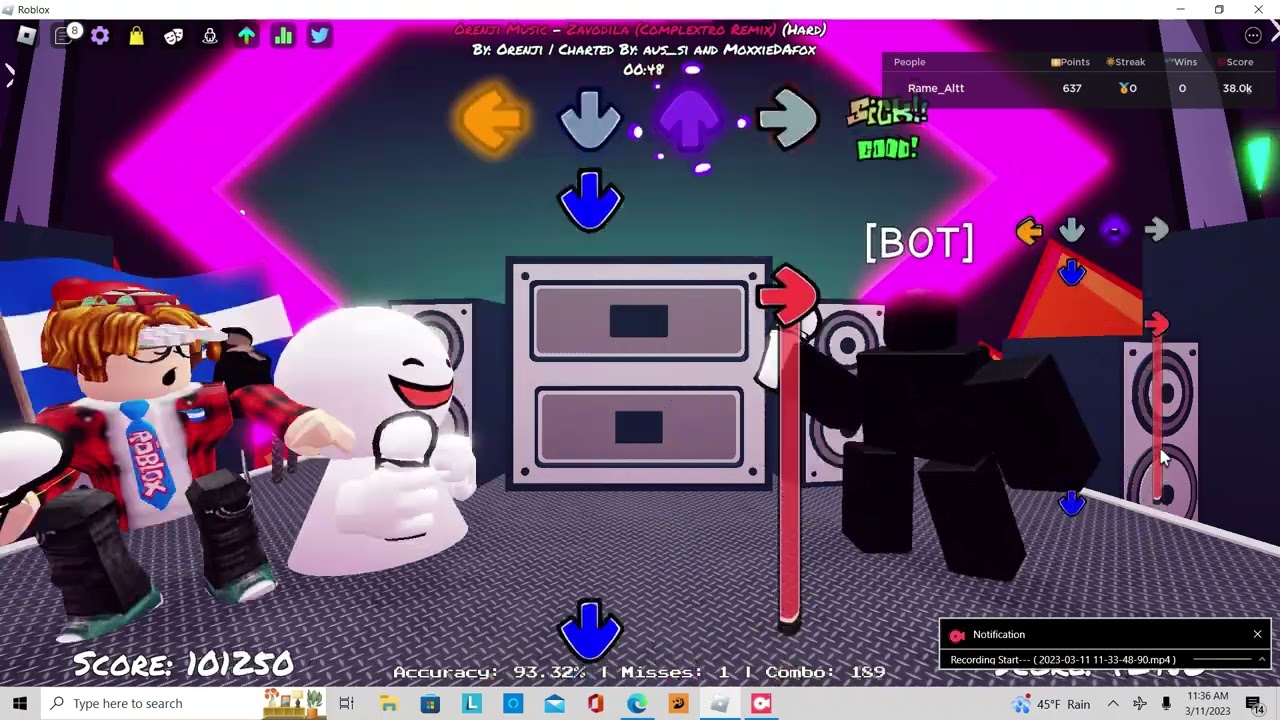Close the recording Notification popup

(x=1257, y=634)
